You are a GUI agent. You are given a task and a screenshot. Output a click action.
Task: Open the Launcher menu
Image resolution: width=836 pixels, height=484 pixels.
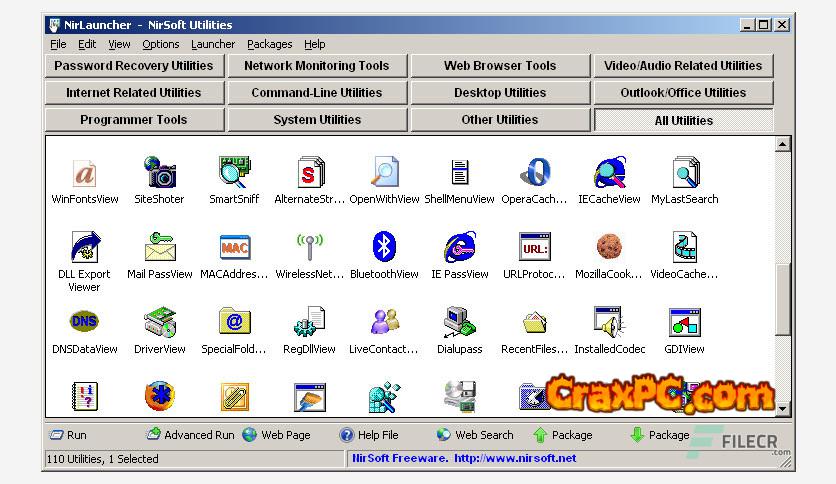tap(213, 44)
